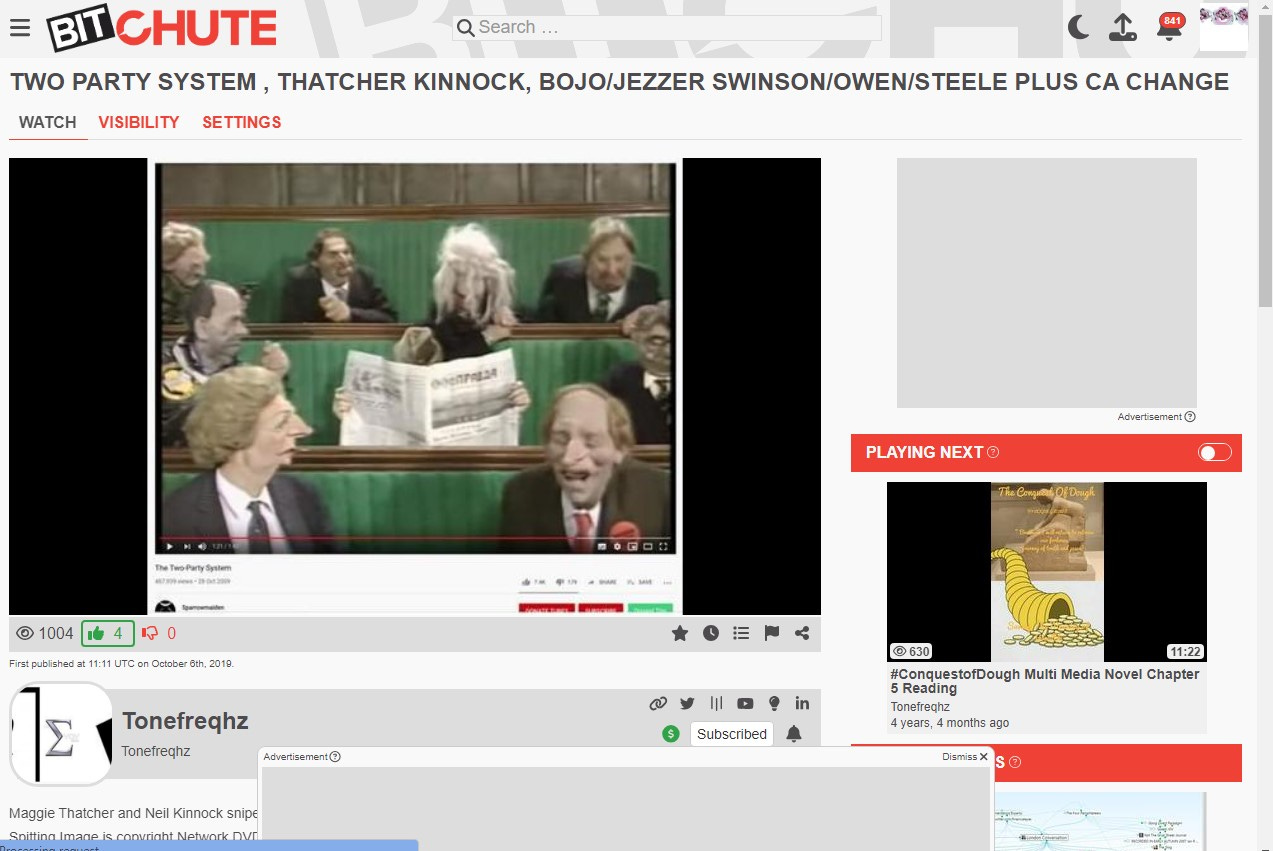Image resolution: width=1273 pixels, height=851 pixels.
Task: Add video to favorites star icon
Action: coord(680,633)
